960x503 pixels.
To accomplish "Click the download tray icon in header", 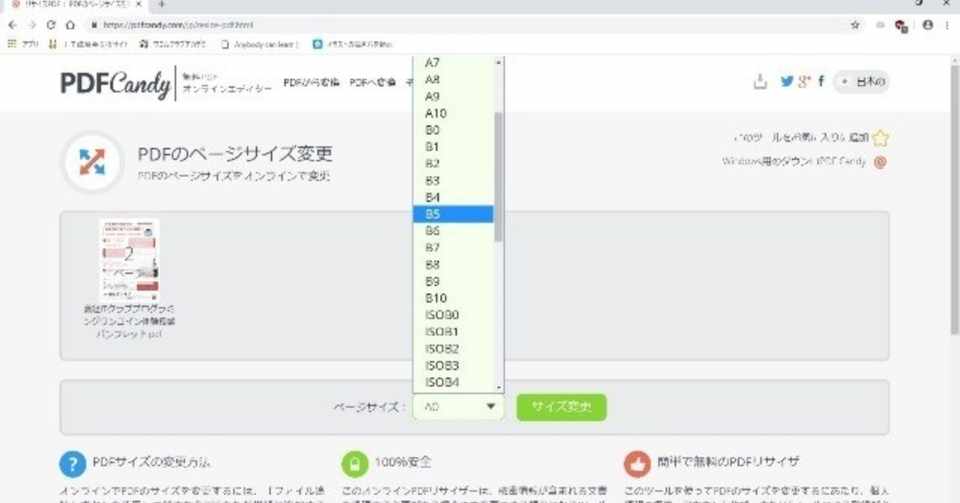I will tap(760, 81).
